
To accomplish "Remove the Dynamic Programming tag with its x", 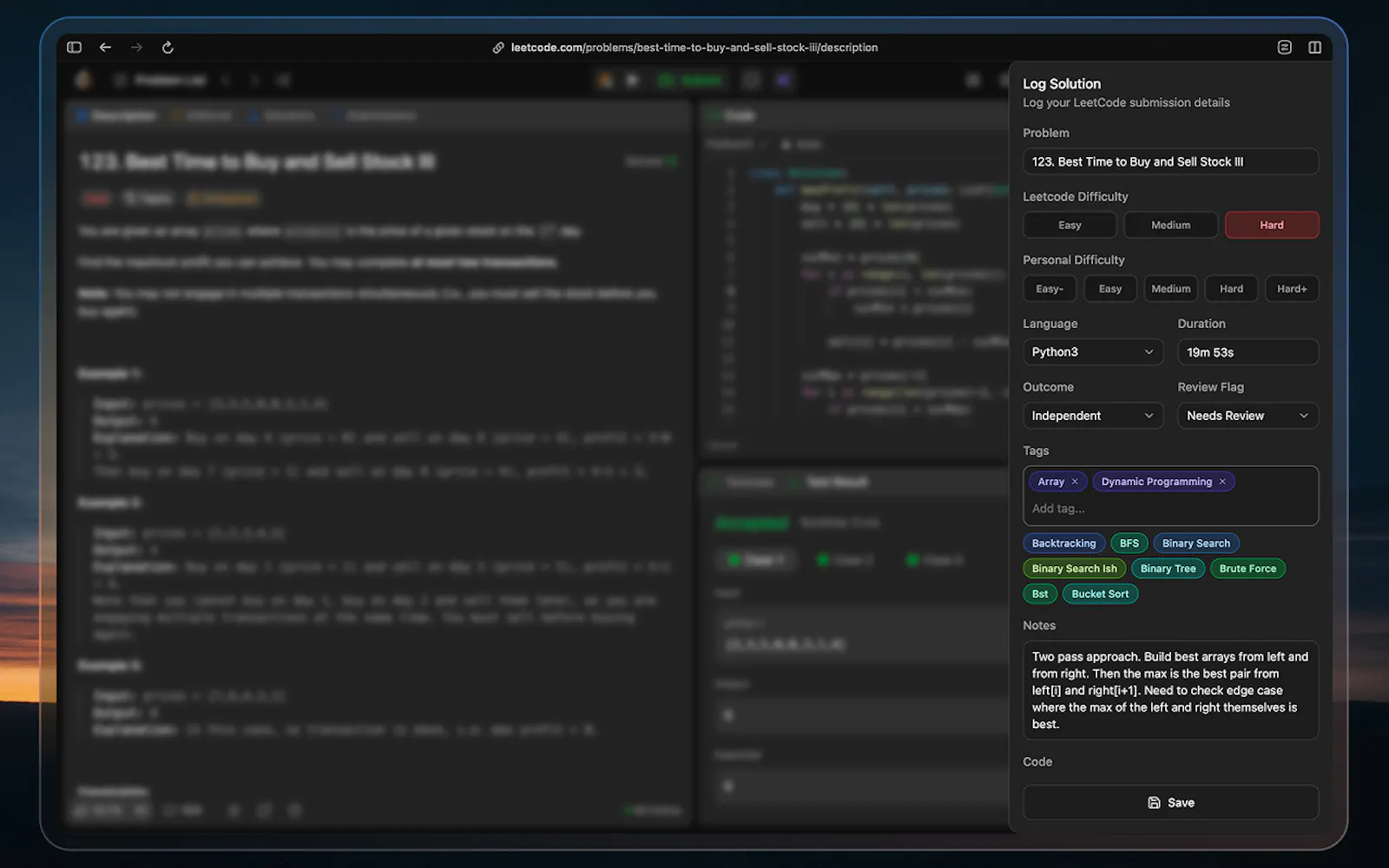I will tap(1222, 482).
